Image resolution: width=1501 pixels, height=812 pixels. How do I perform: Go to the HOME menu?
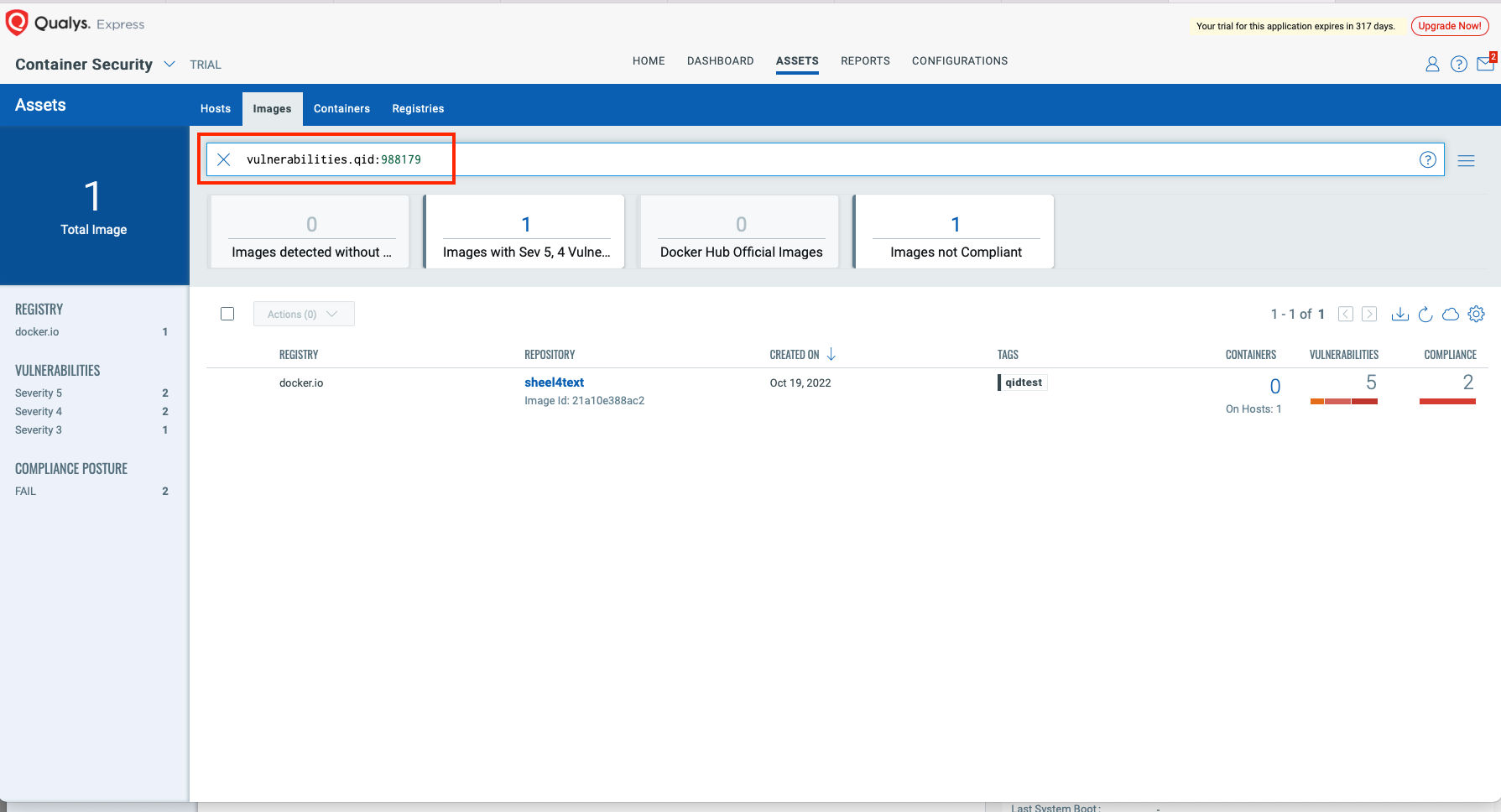tap(649, 61)
